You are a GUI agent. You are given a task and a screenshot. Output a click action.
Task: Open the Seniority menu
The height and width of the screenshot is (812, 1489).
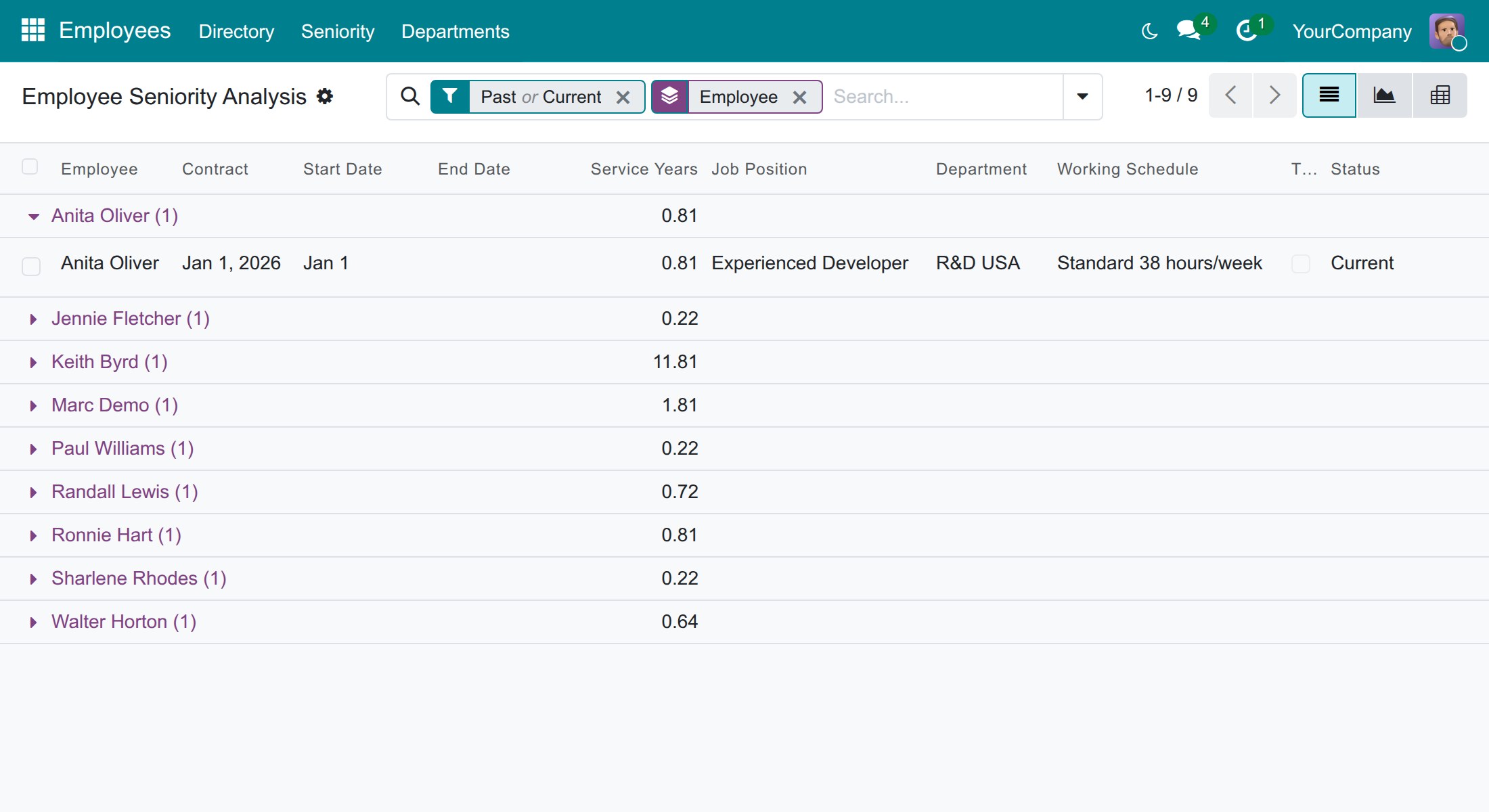tap(338, 31)
